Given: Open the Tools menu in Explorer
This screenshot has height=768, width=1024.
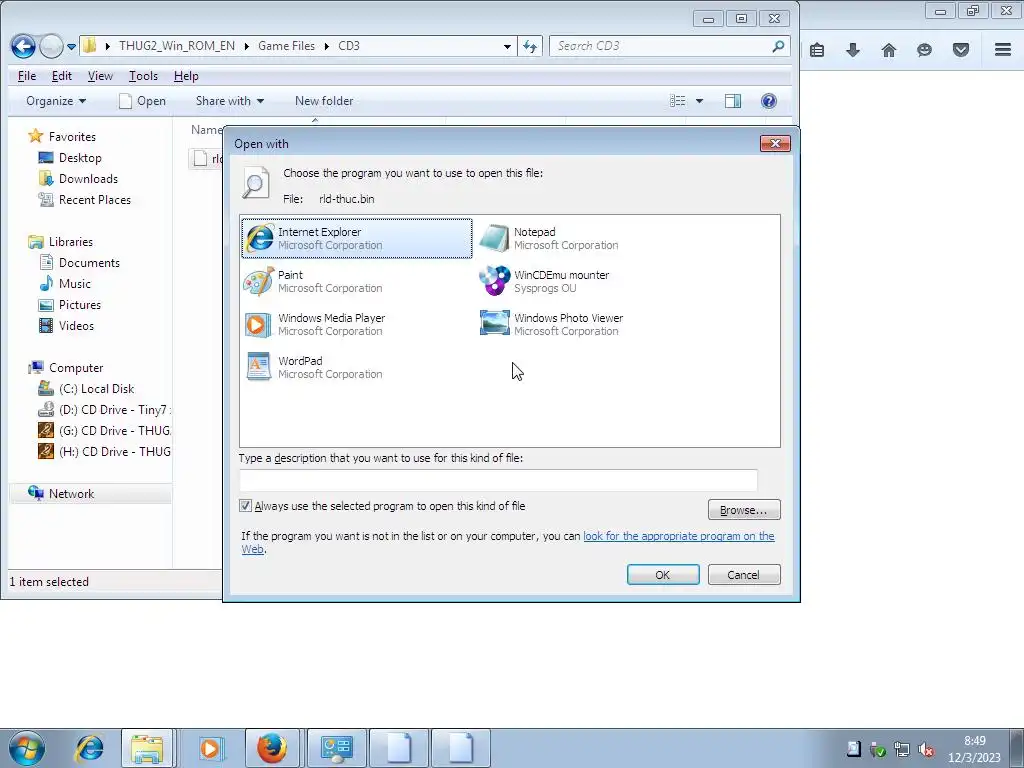Looking at the screenshot, I should (143, 76).
